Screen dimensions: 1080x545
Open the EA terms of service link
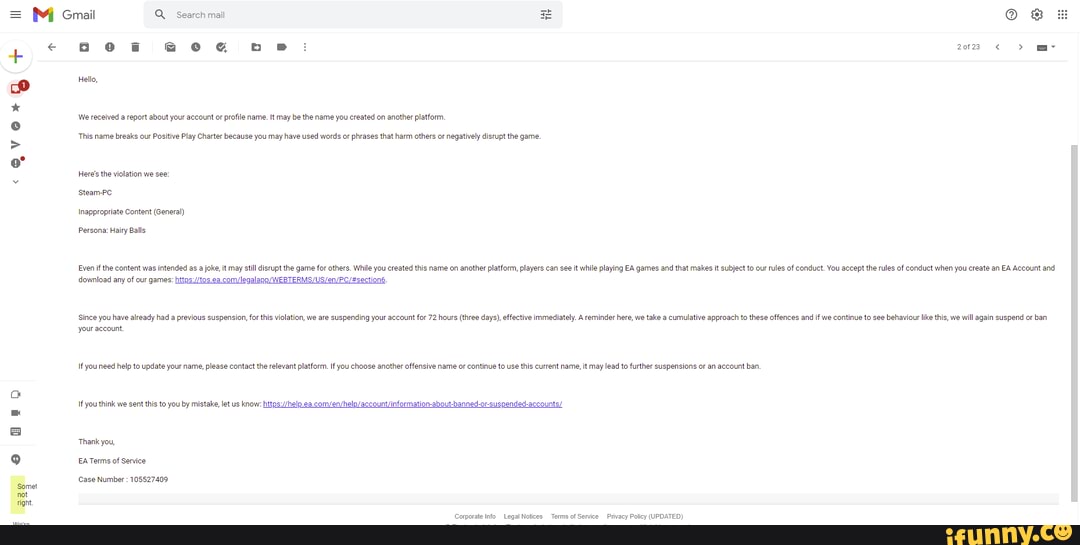pos(280,280)
